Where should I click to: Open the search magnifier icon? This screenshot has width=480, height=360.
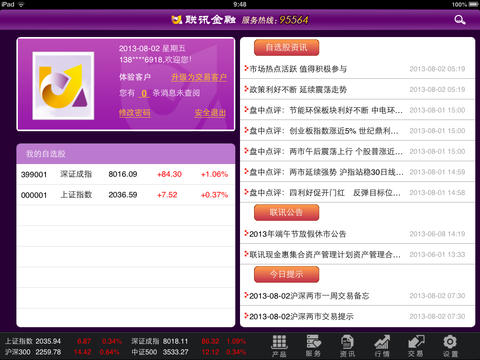point(460,20)
